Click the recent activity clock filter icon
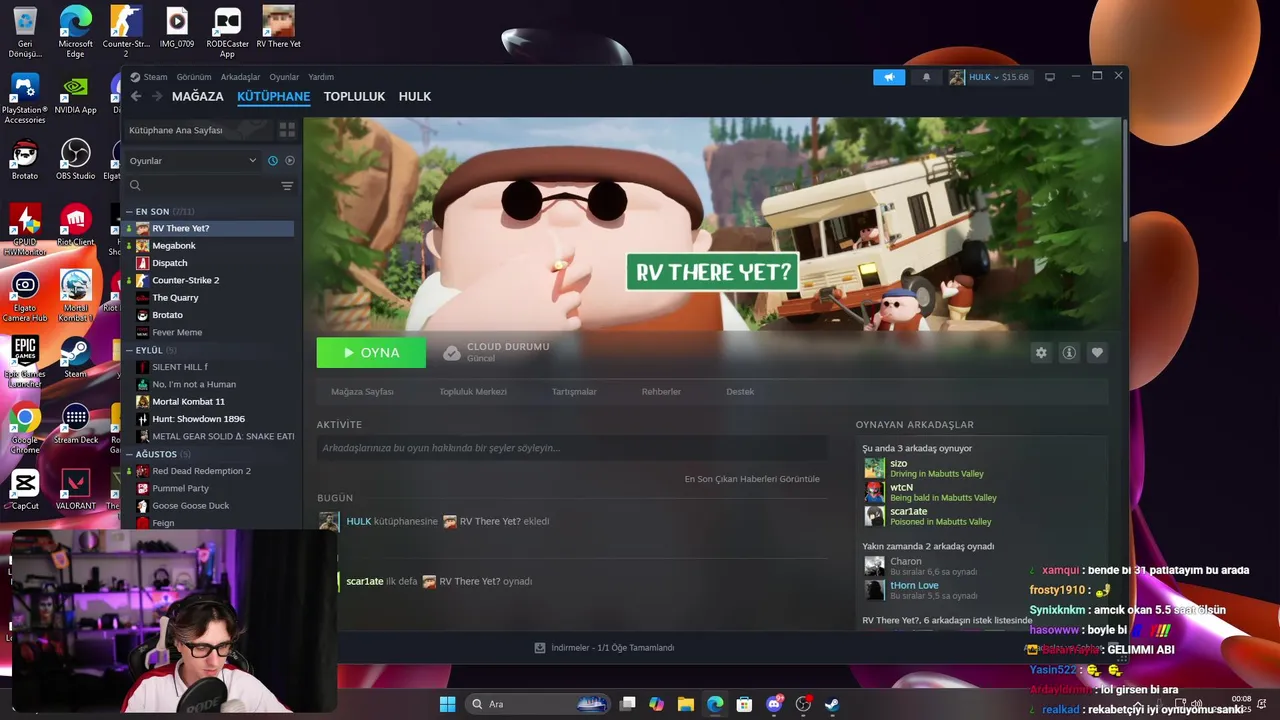This screenshot has height=720, width=1280. [x=272, y=161]
